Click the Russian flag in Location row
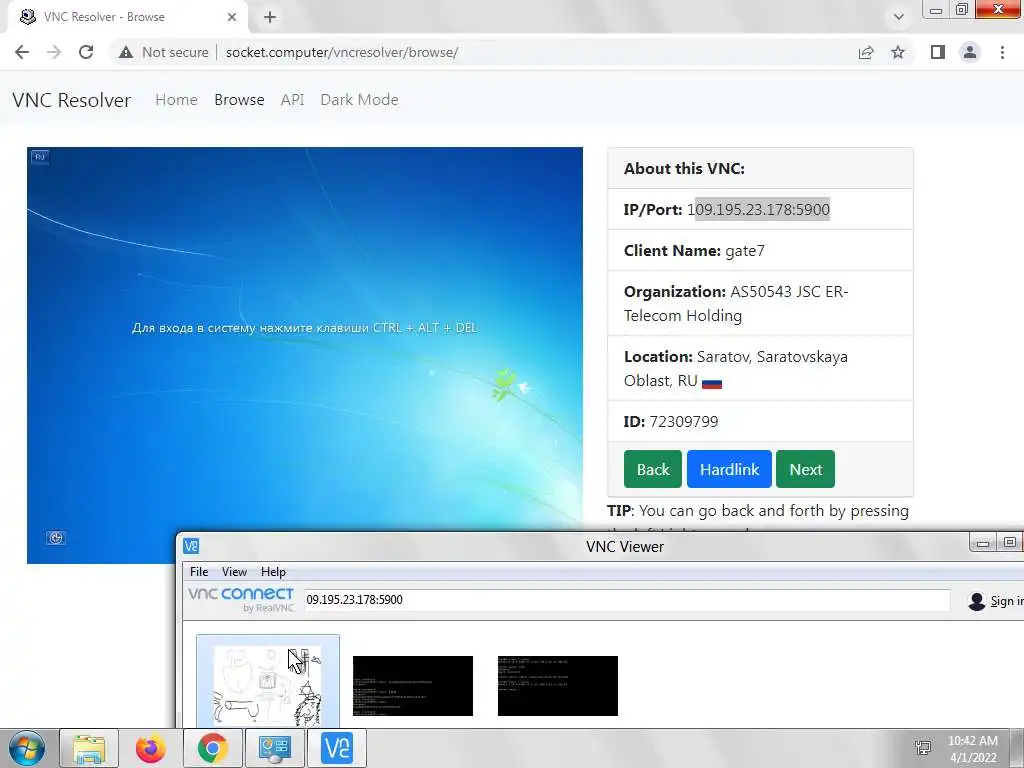1024x768 pixels. pos(712,383)
